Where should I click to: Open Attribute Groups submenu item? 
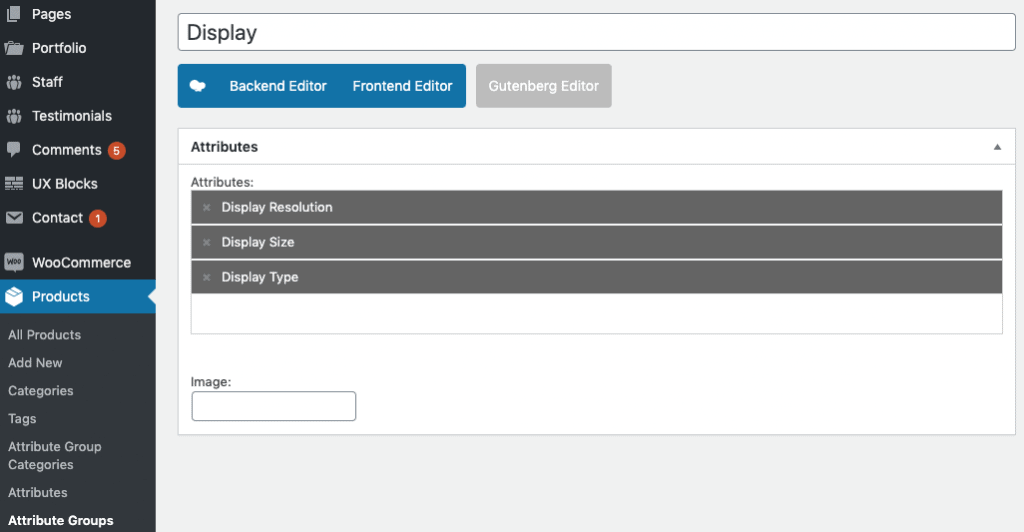[60, 520]
